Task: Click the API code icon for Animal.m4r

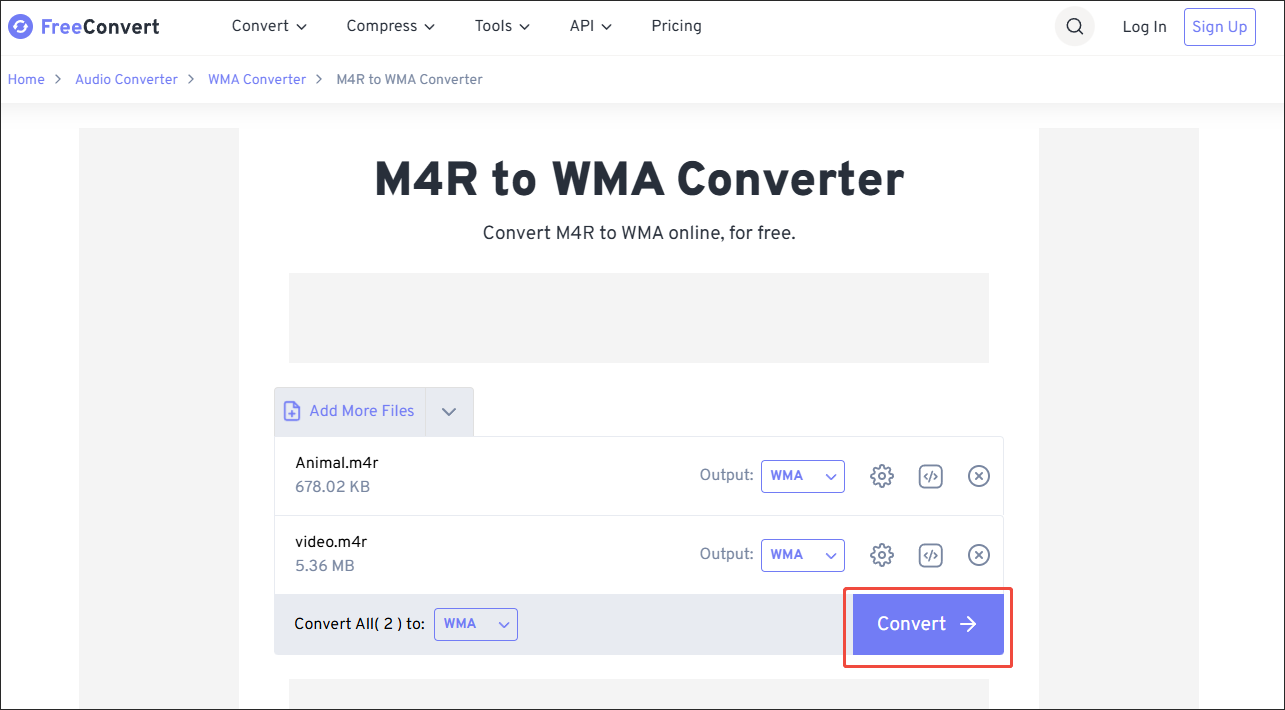Action: tap(931, 476)
